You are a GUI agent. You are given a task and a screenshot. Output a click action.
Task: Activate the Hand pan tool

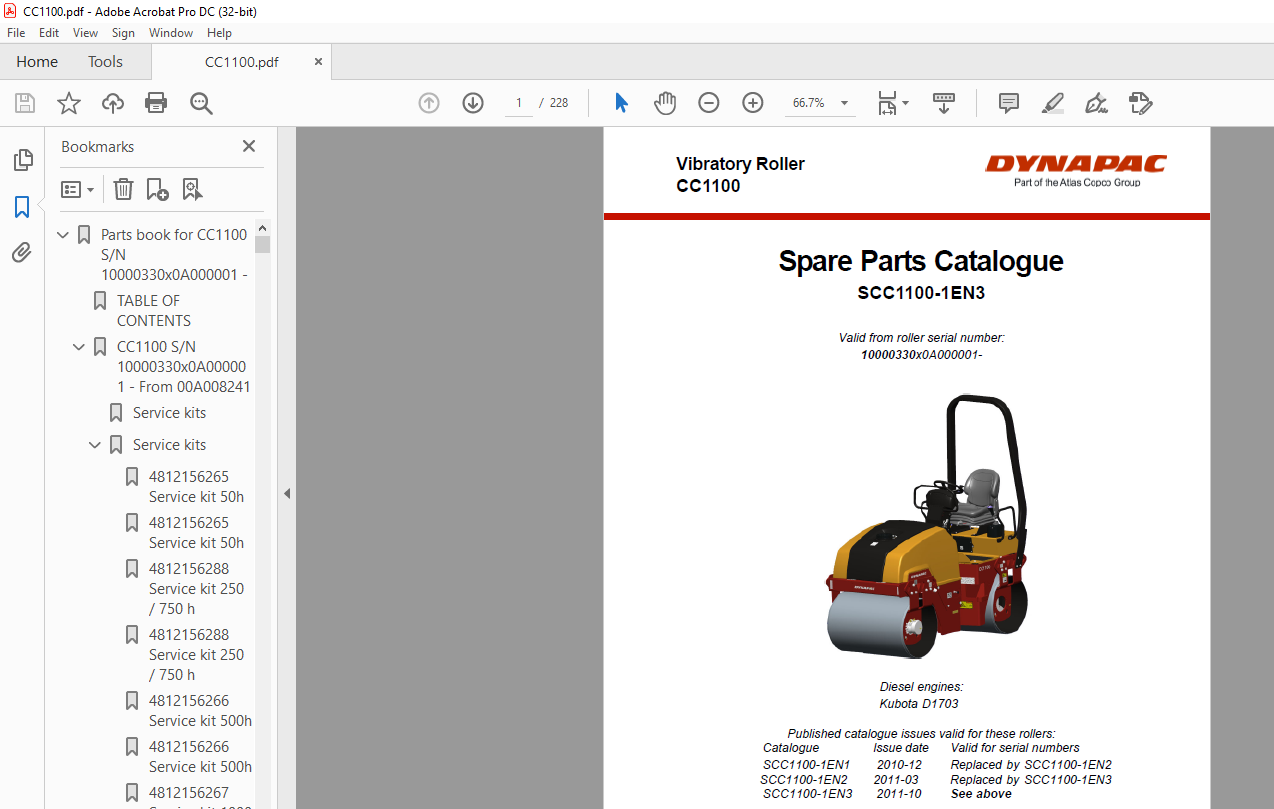tap(665, 103)
